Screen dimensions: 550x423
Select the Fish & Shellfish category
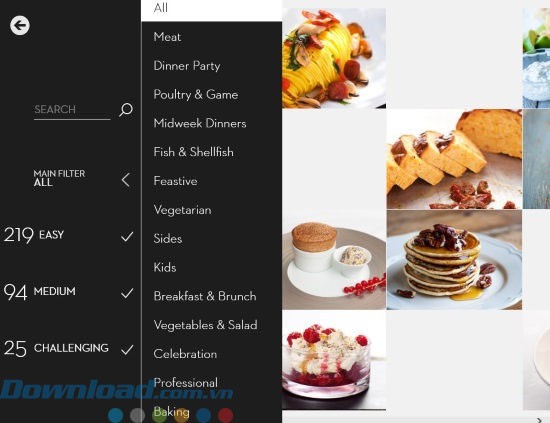pos(193,152)
